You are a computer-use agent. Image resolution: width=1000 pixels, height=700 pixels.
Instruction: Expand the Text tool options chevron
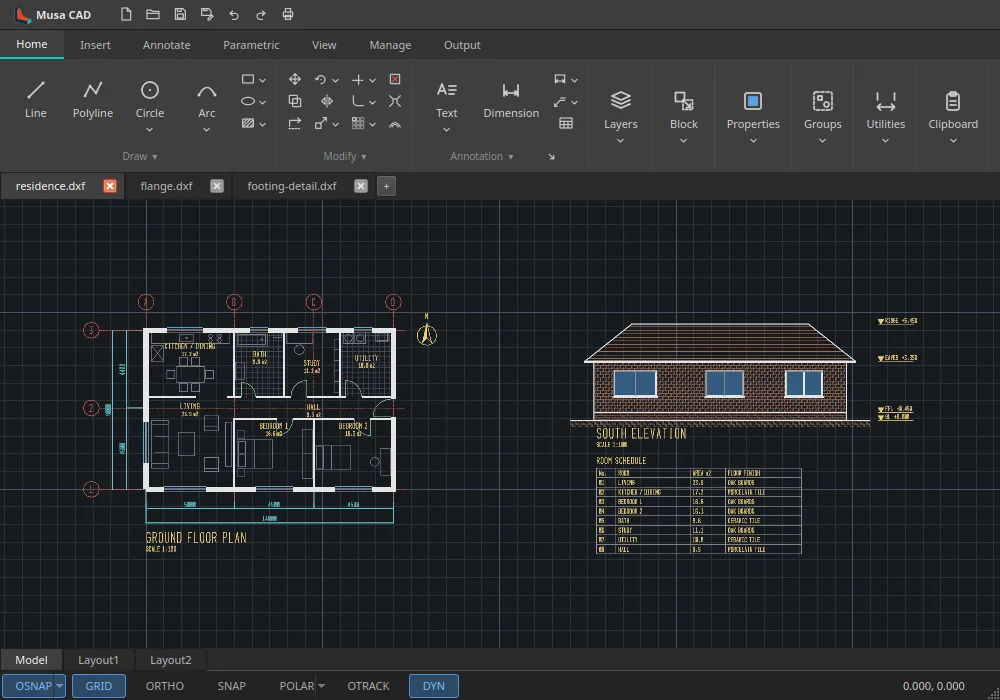446,130
